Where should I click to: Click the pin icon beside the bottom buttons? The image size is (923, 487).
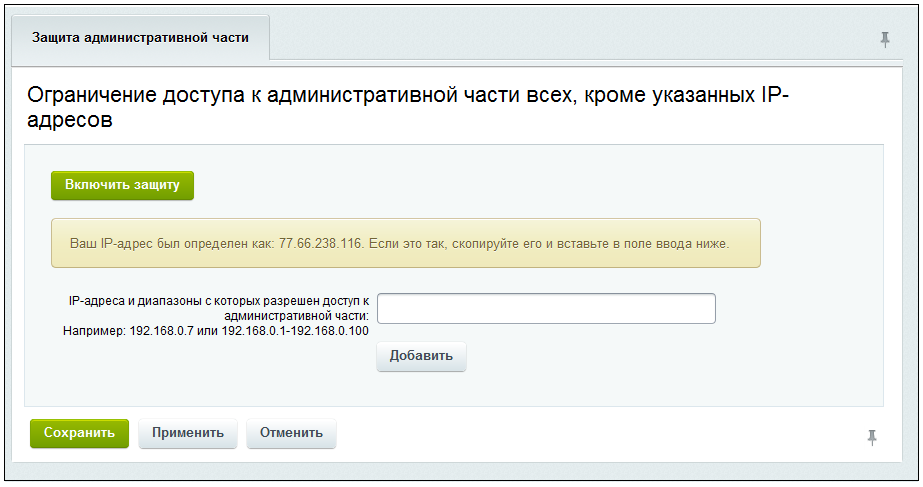[872, 438]
